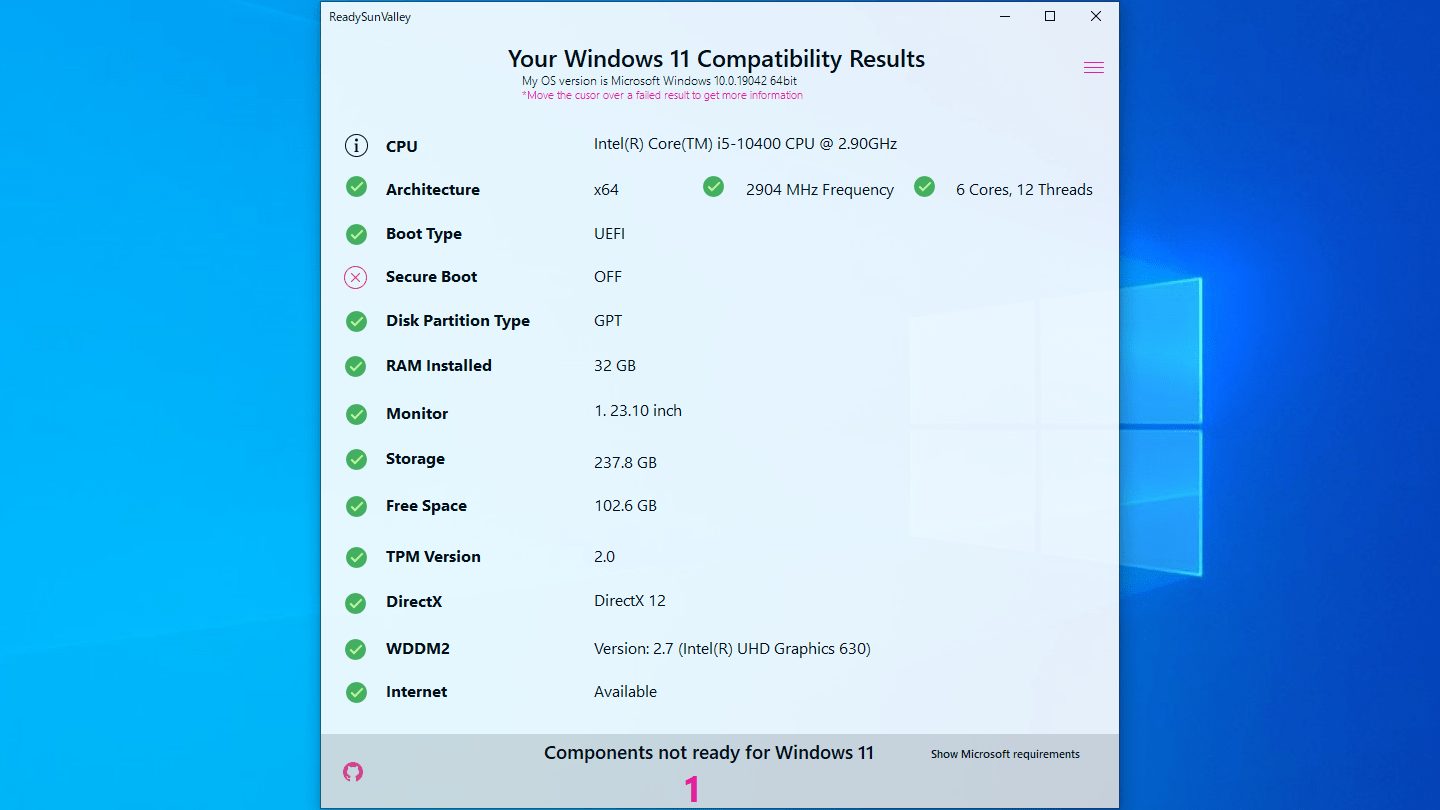Click the ReadySunValley window title
1440x810 pixels.
click(370, 17)
